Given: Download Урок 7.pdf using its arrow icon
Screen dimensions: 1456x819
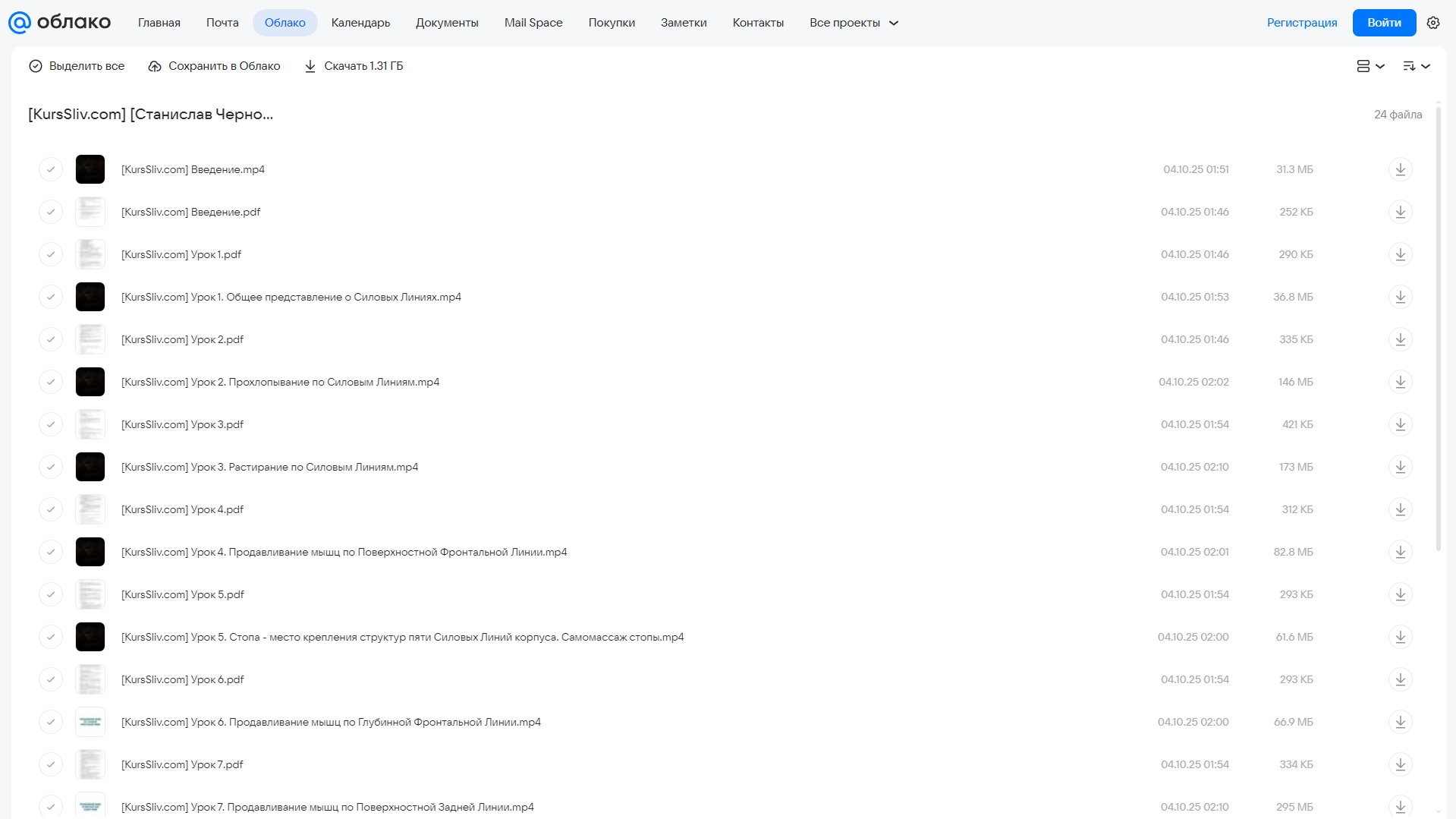Looking at the screenshot, I should [1400, 764].
